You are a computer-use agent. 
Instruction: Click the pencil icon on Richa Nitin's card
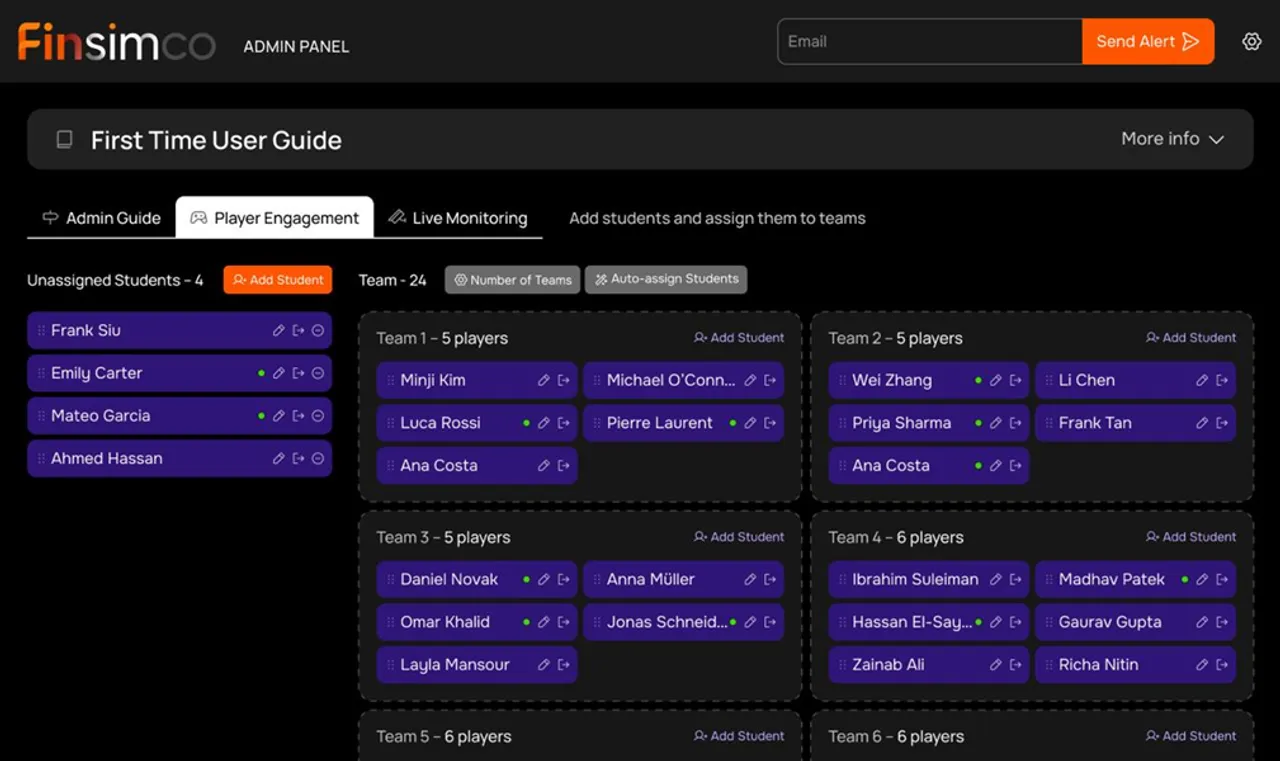[x=1202, y=665]
